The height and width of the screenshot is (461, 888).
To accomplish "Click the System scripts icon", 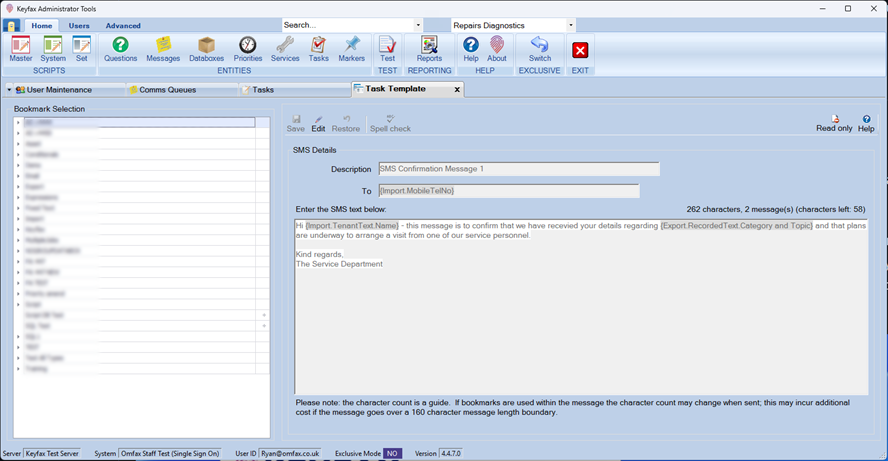I will (x=53, y=49).
